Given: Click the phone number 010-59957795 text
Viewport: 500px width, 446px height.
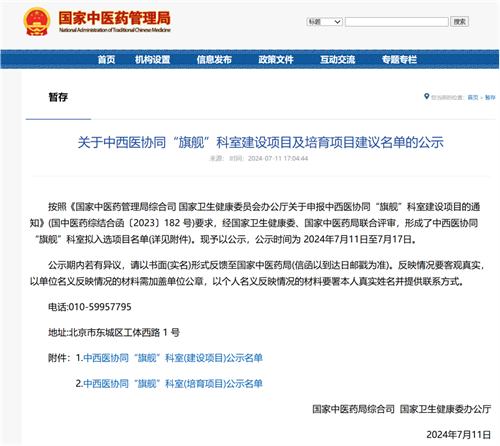Looking at the screenshot, I should click(100, 307).
